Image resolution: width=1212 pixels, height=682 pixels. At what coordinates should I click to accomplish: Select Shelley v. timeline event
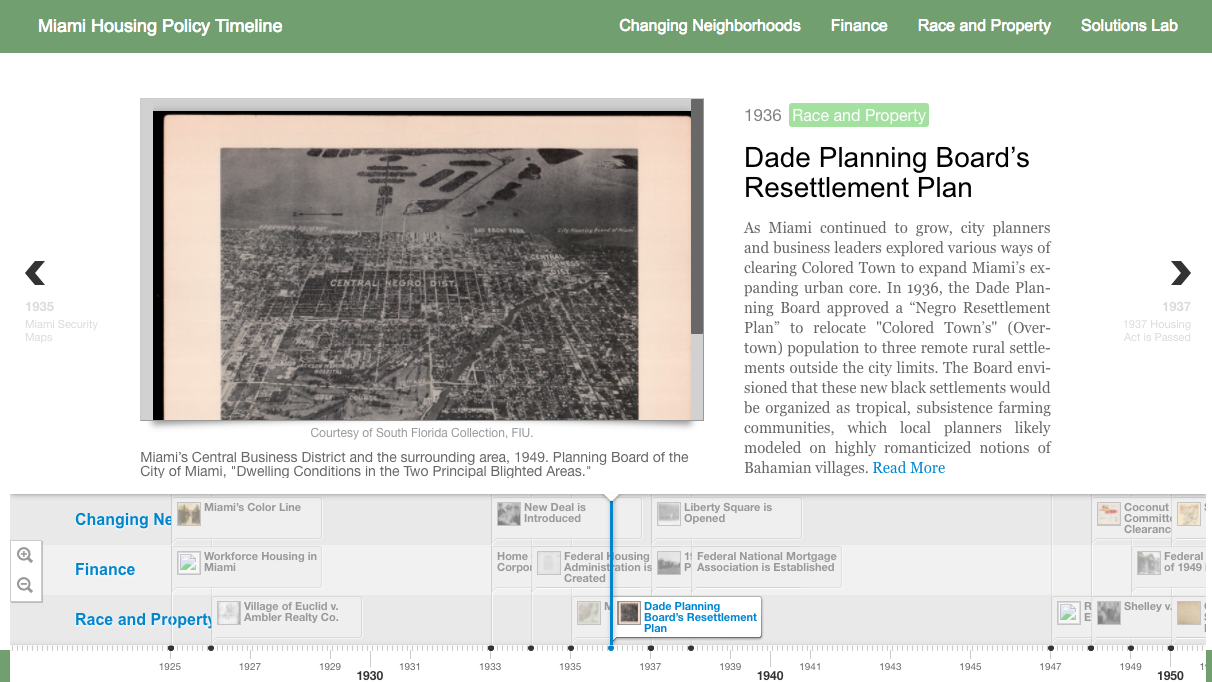[1132, 617]
